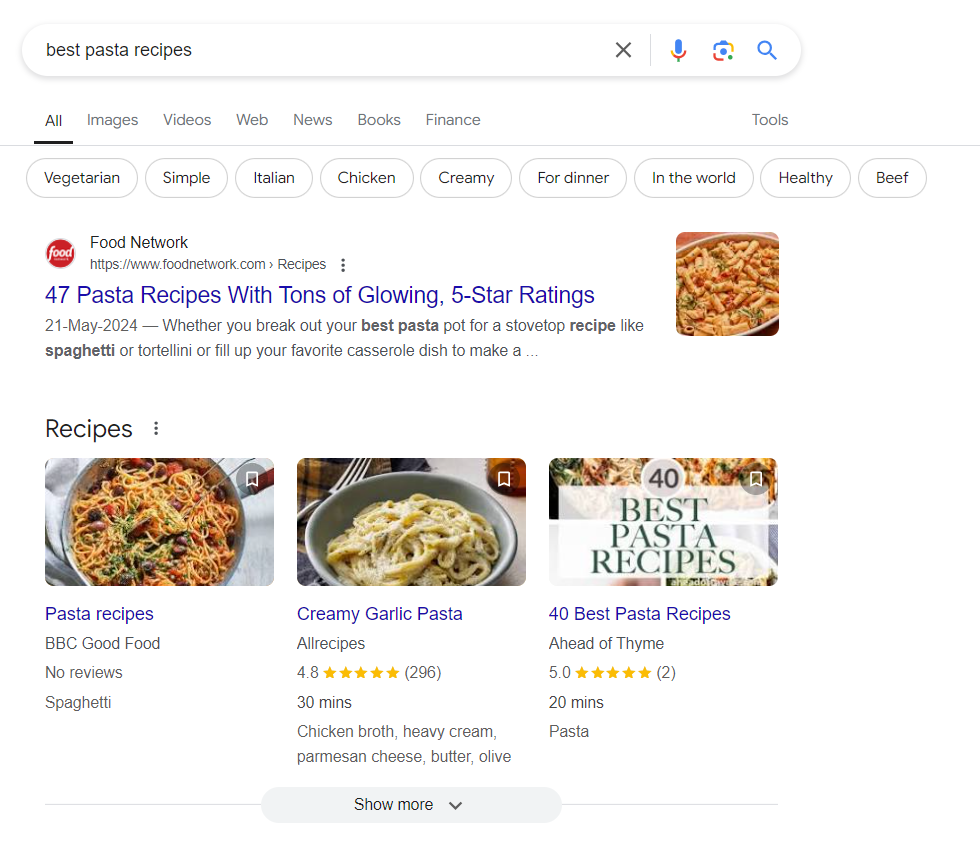Select the For dinner chip
980x853 pixels.
[x=573, y=178]
